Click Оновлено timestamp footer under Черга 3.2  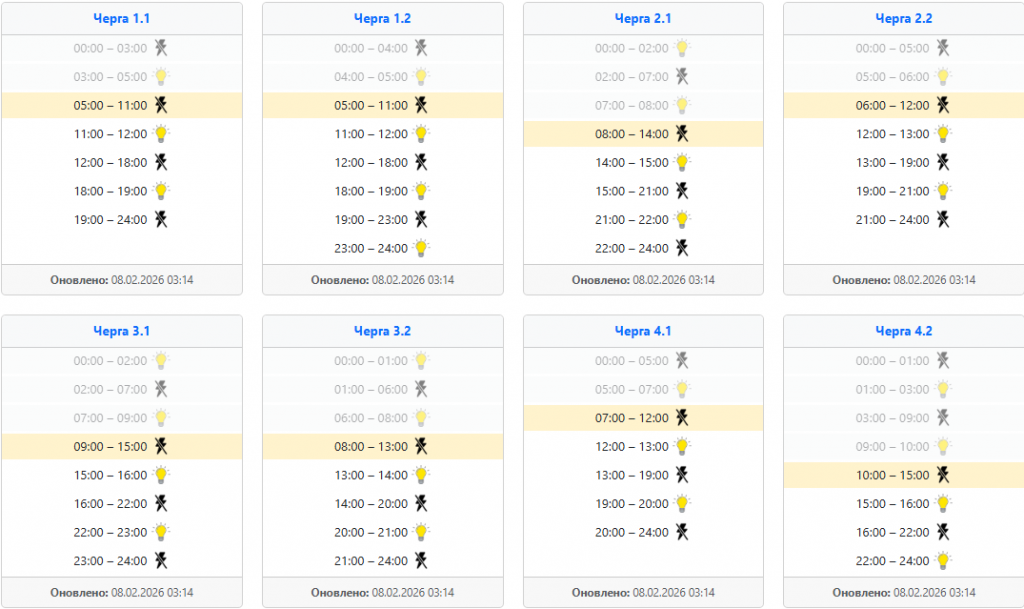point(382,592)
